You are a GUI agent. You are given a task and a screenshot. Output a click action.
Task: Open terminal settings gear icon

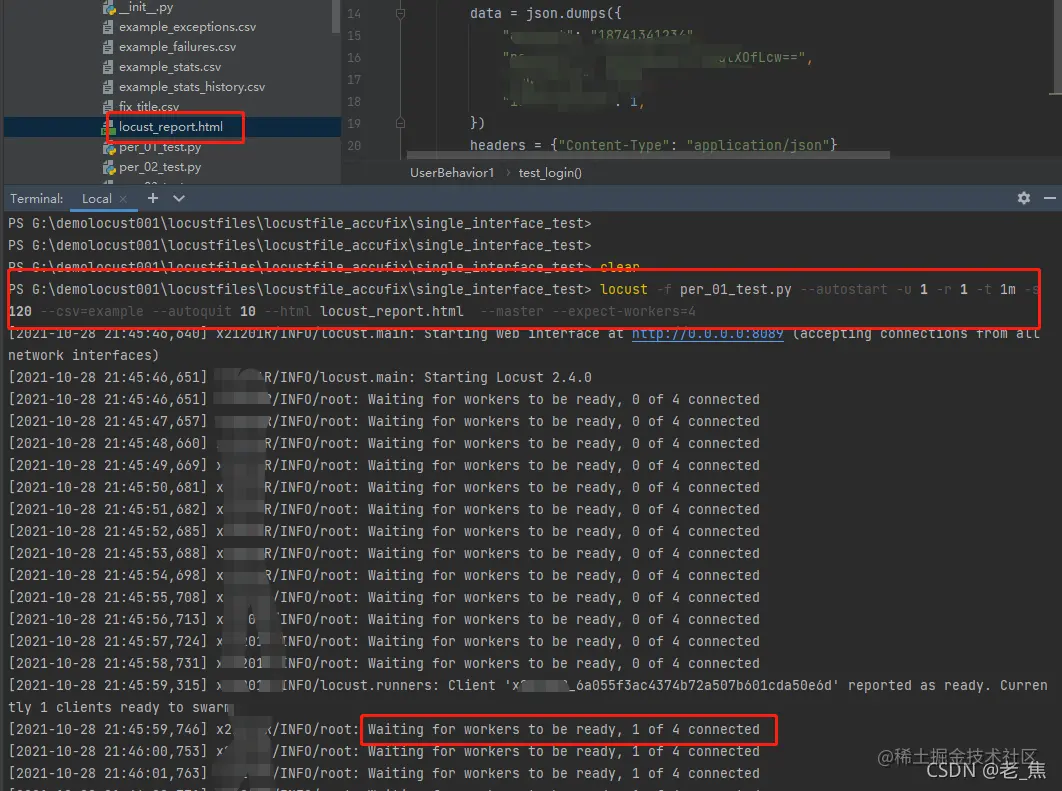click(x=1023, y=198)
